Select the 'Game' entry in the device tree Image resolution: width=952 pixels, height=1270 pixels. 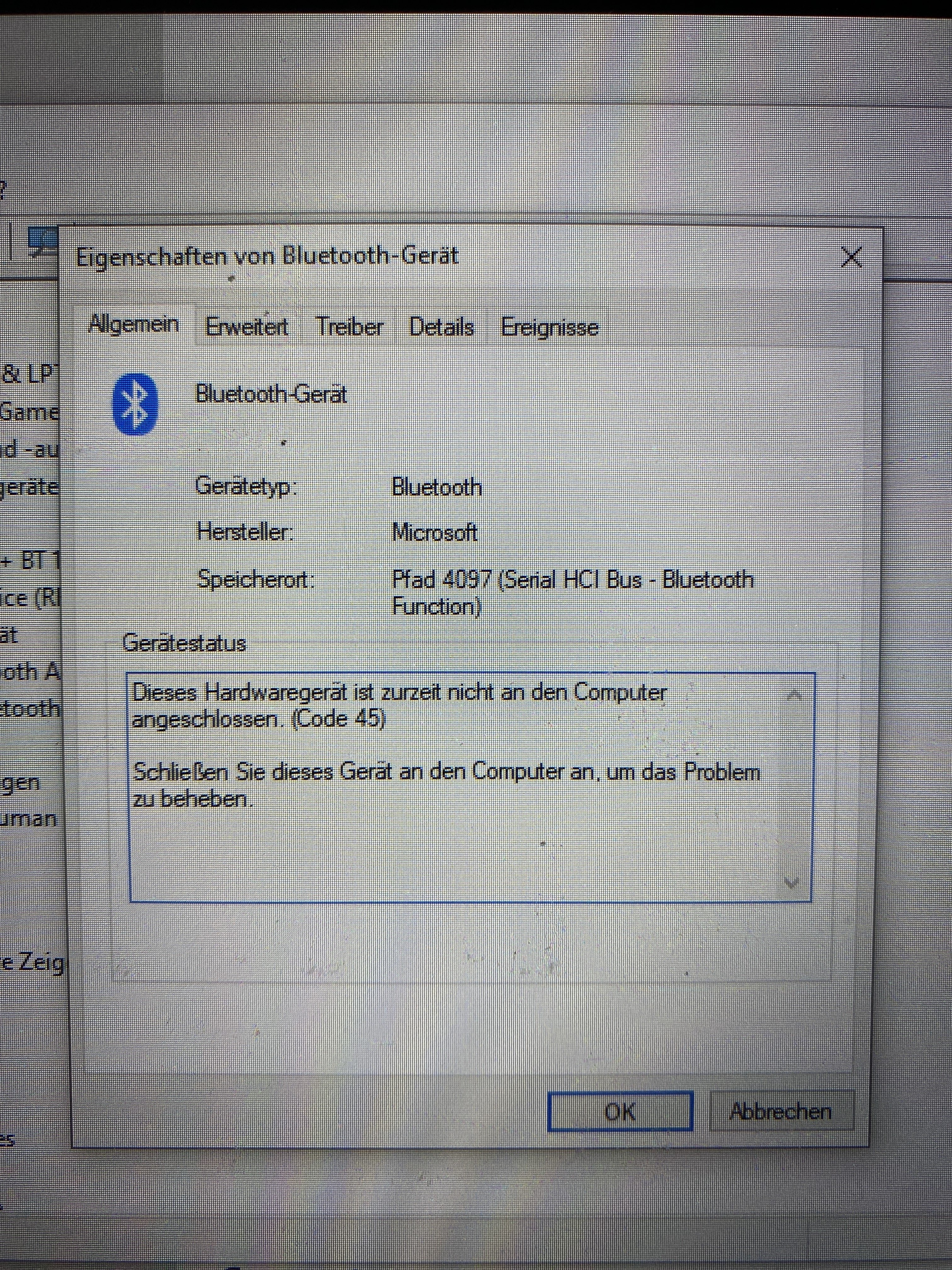(29, 412)
